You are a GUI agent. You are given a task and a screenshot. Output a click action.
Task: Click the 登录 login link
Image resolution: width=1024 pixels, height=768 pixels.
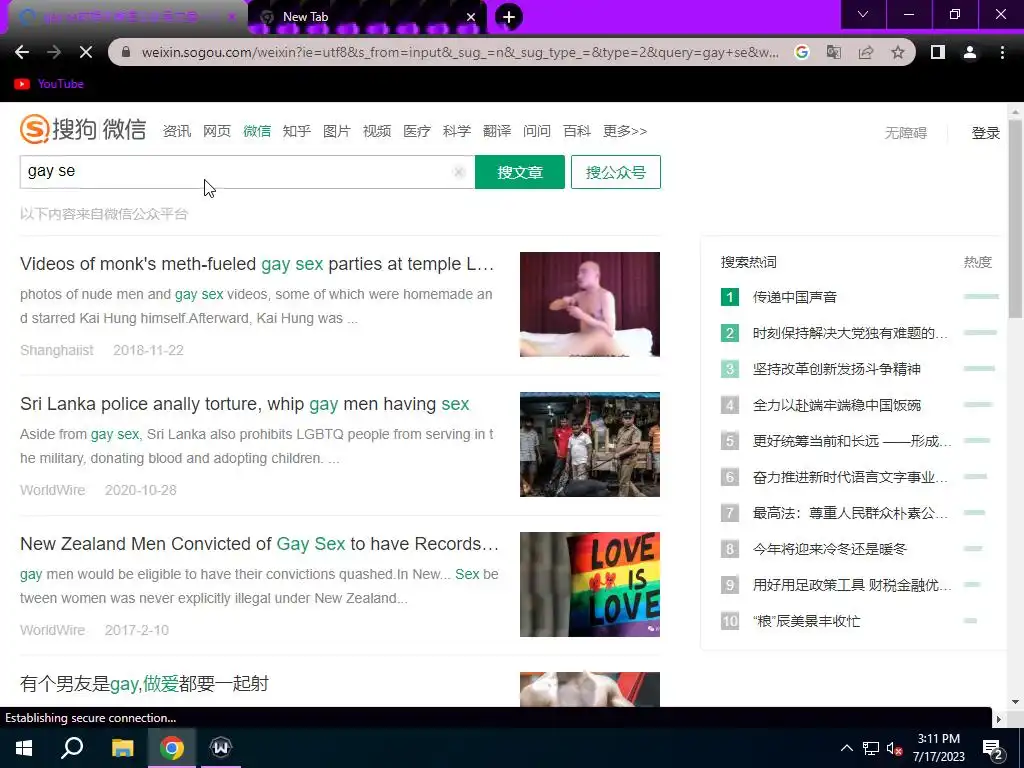985,133
